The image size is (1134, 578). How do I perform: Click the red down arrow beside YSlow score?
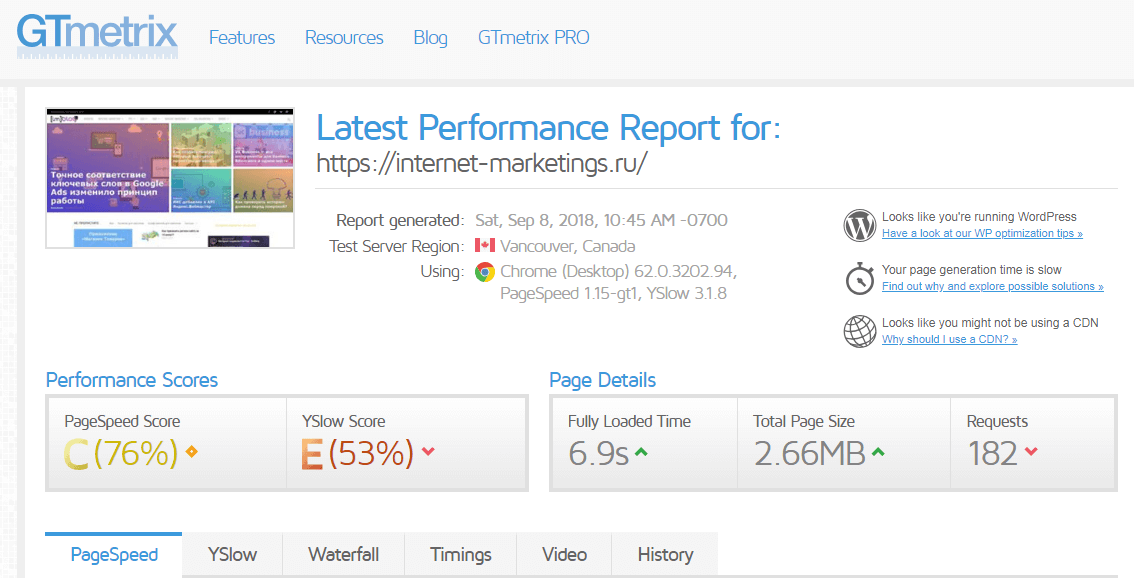point(428,452)
